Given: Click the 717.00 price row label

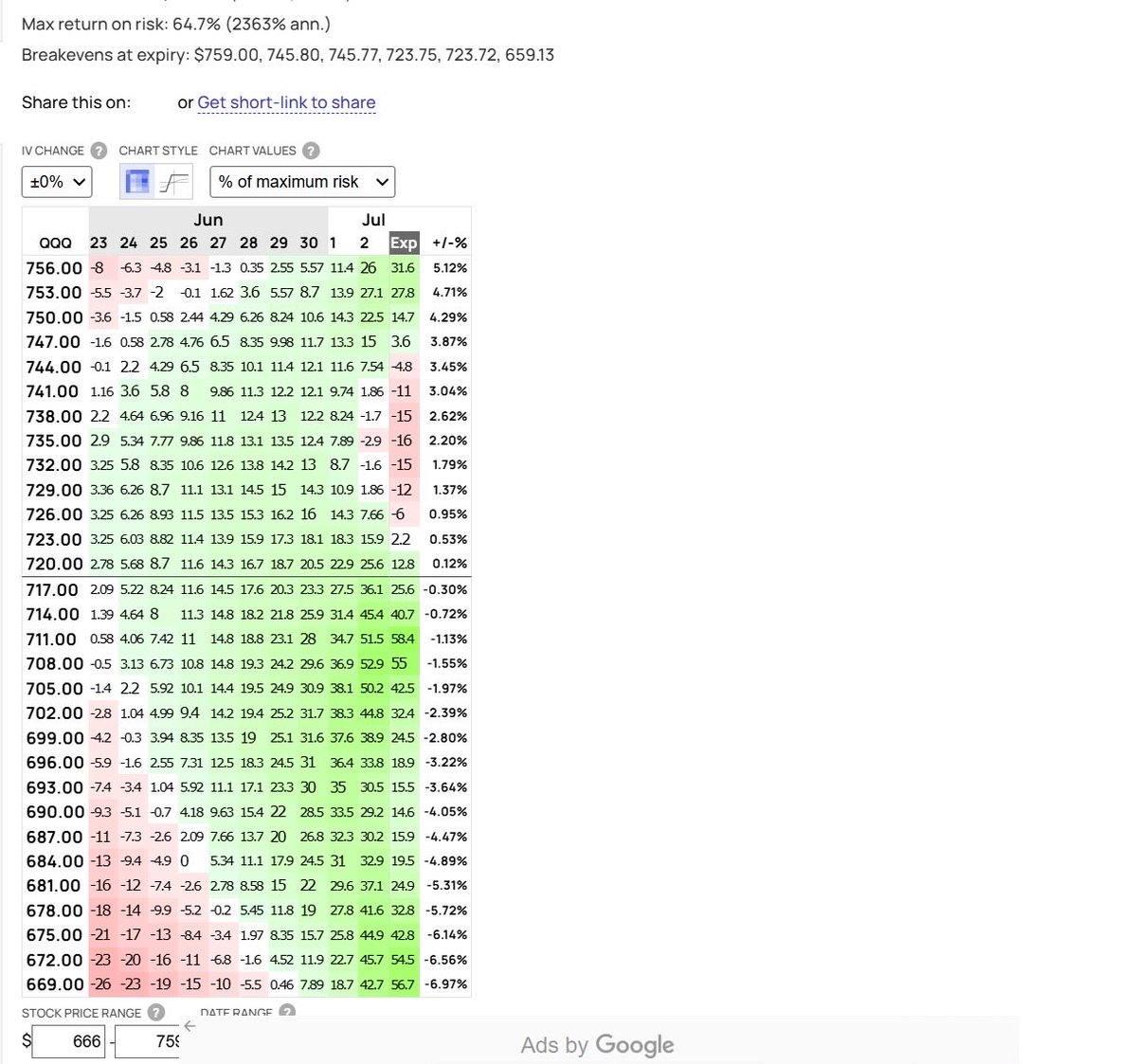Looking at the screenshot, I should point(54,589).
